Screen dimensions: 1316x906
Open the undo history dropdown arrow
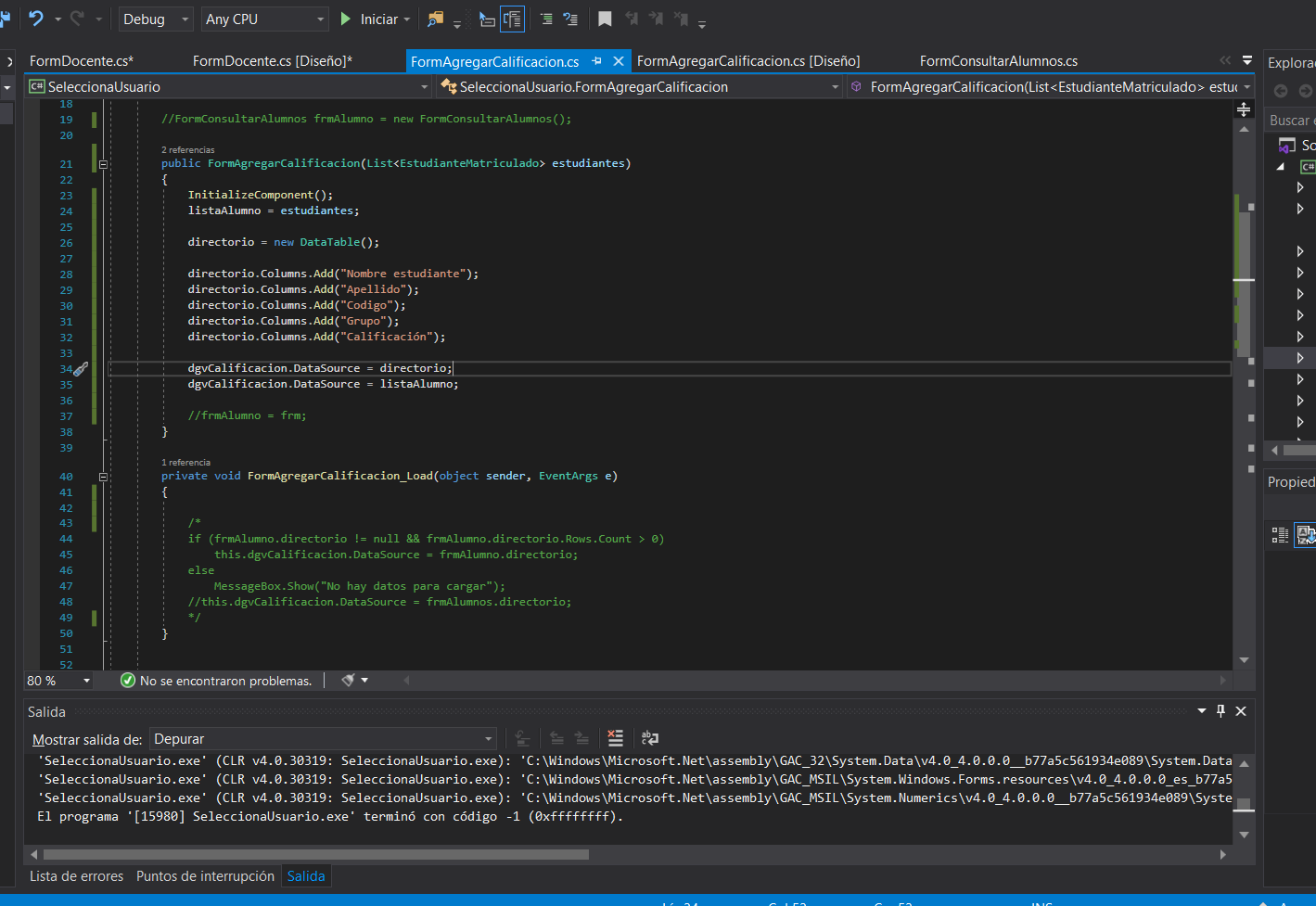[57, 19]
